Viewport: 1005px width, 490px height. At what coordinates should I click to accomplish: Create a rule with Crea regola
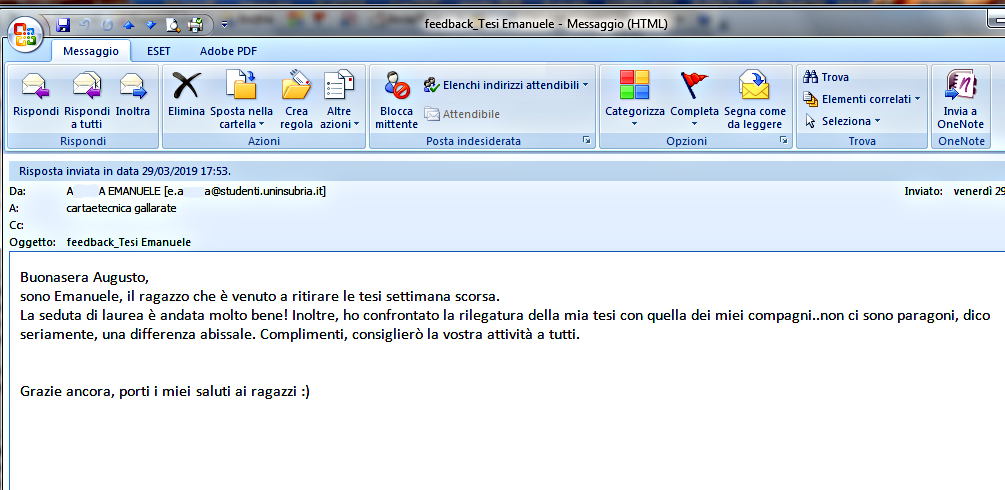click(296, 99)
